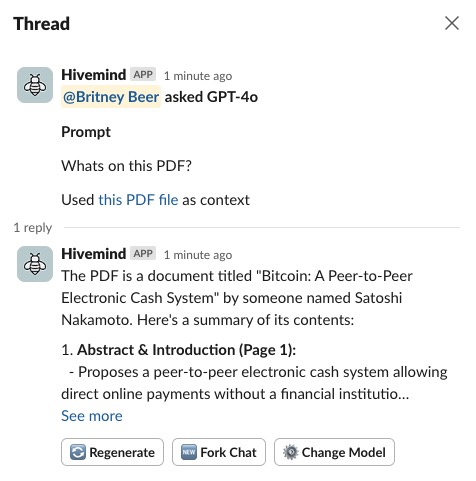Click Hivemind bee avatar on reply message
The image size is (476, 481).
point(35,264)
